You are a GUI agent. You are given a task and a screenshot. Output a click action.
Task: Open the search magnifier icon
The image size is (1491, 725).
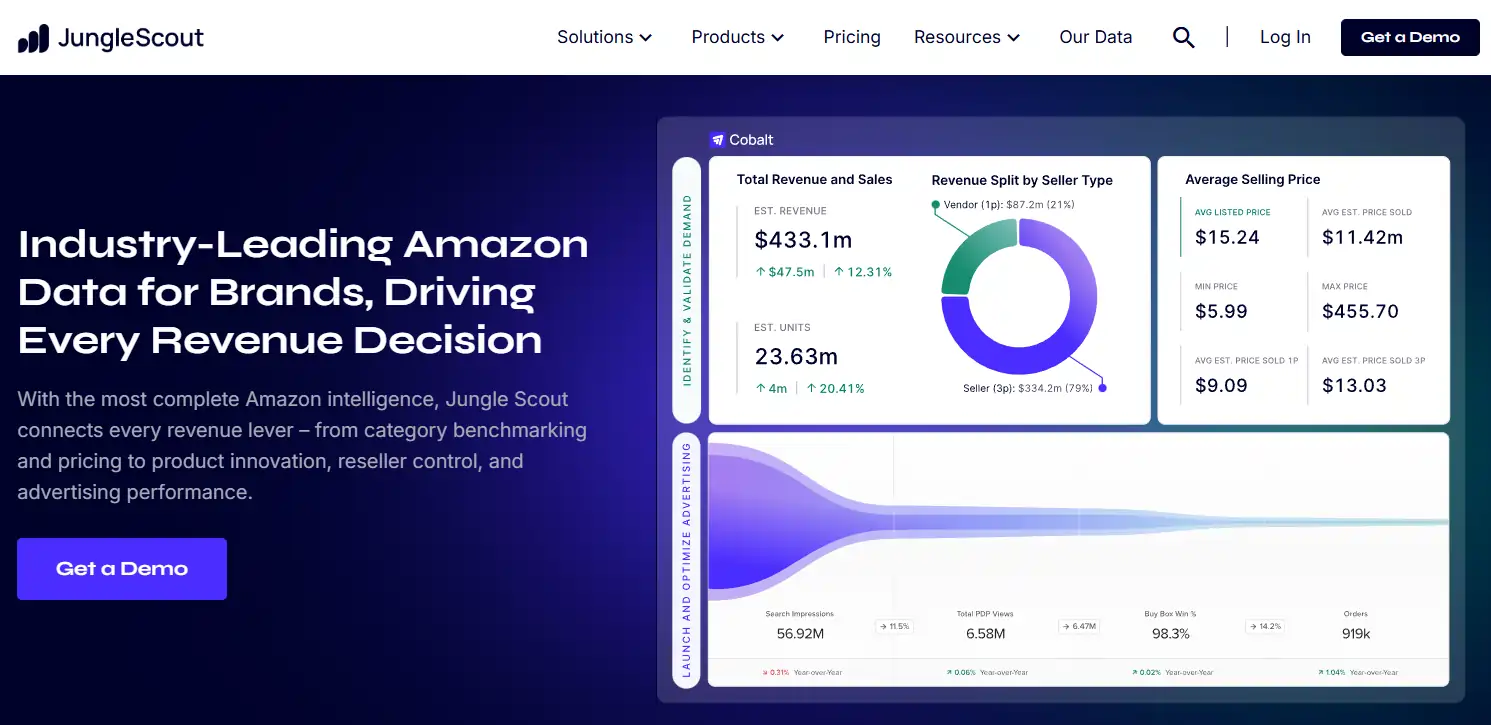[x=1183, y=38]
